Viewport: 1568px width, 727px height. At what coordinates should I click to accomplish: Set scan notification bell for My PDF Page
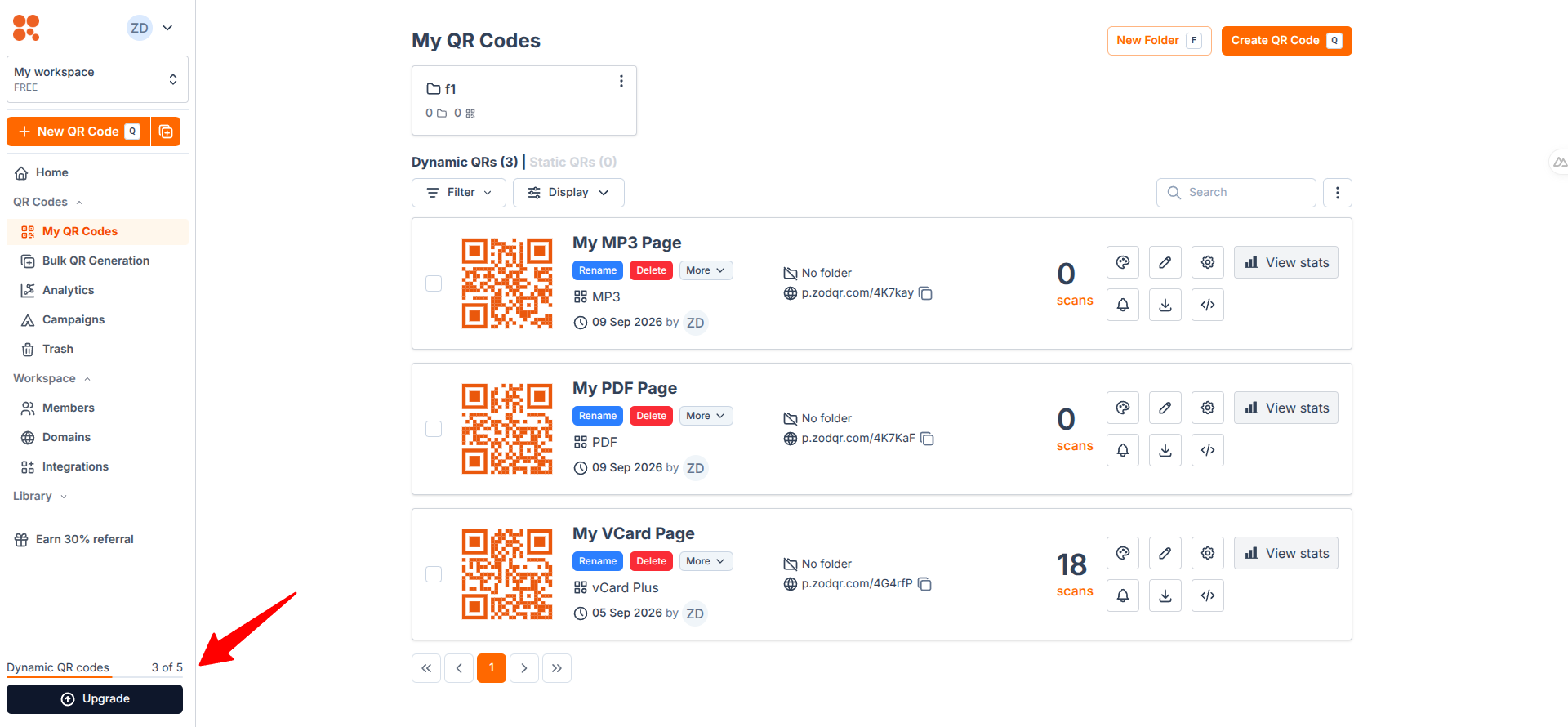[x=1123, y=450]
